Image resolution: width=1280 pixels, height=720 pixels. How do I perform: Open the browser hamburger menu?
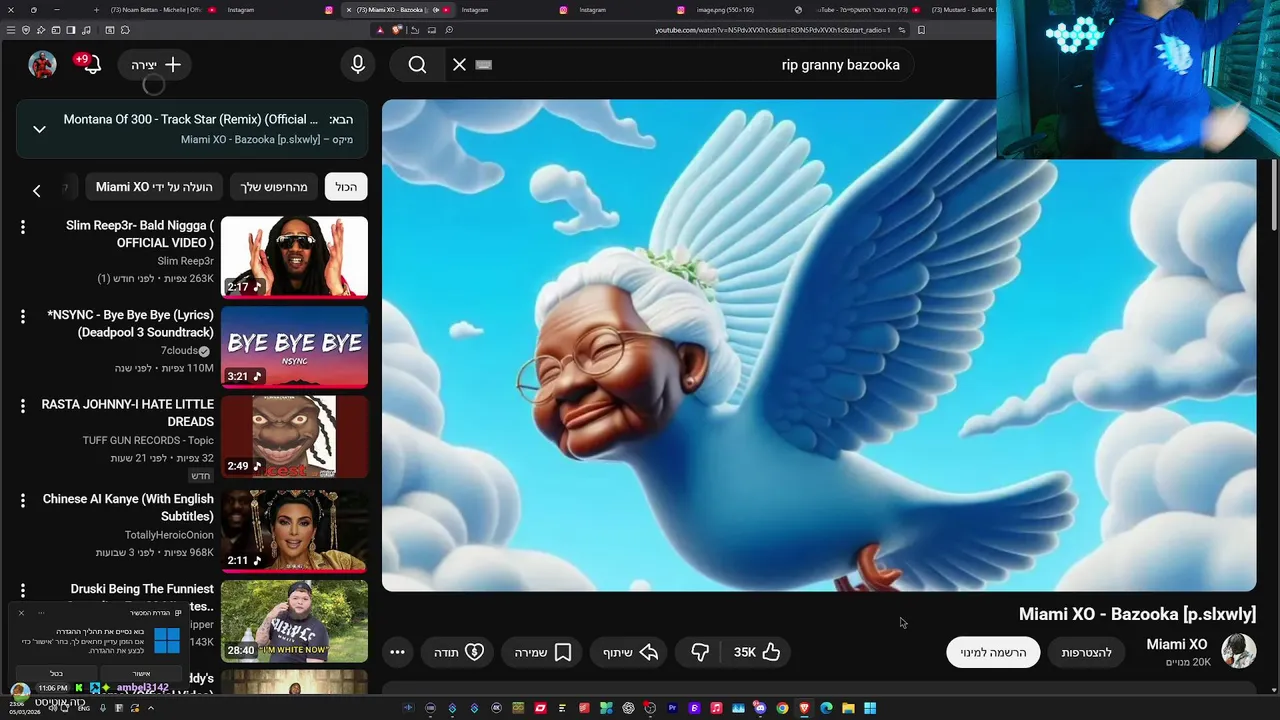coord(10,30)
